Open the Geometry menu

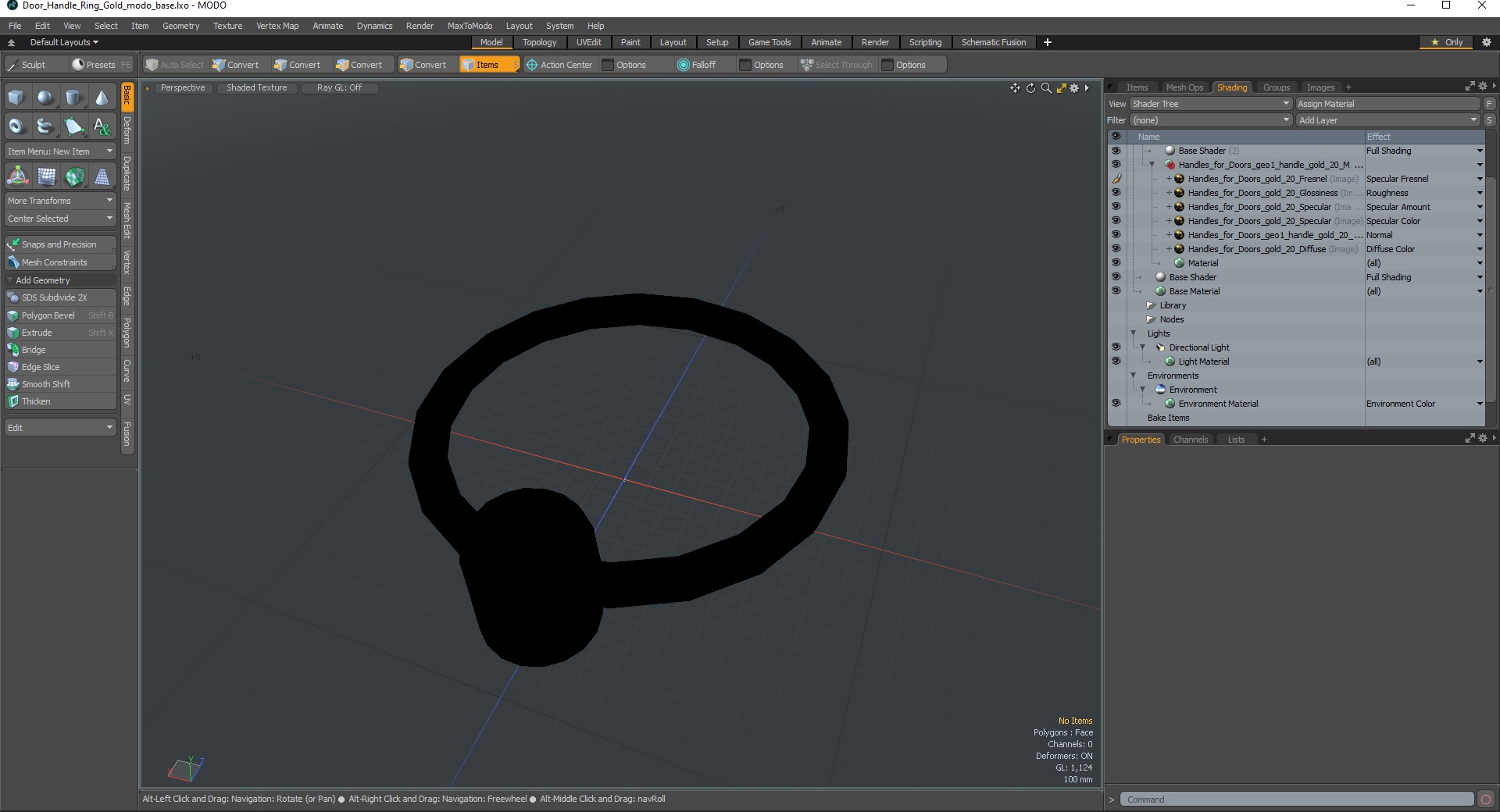point(180,26)
